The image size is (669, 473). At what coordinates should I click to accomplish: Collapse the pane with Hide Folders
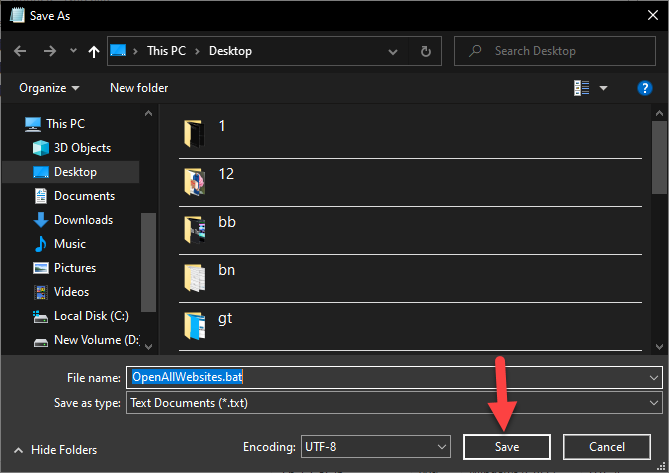tap(58, 450)
